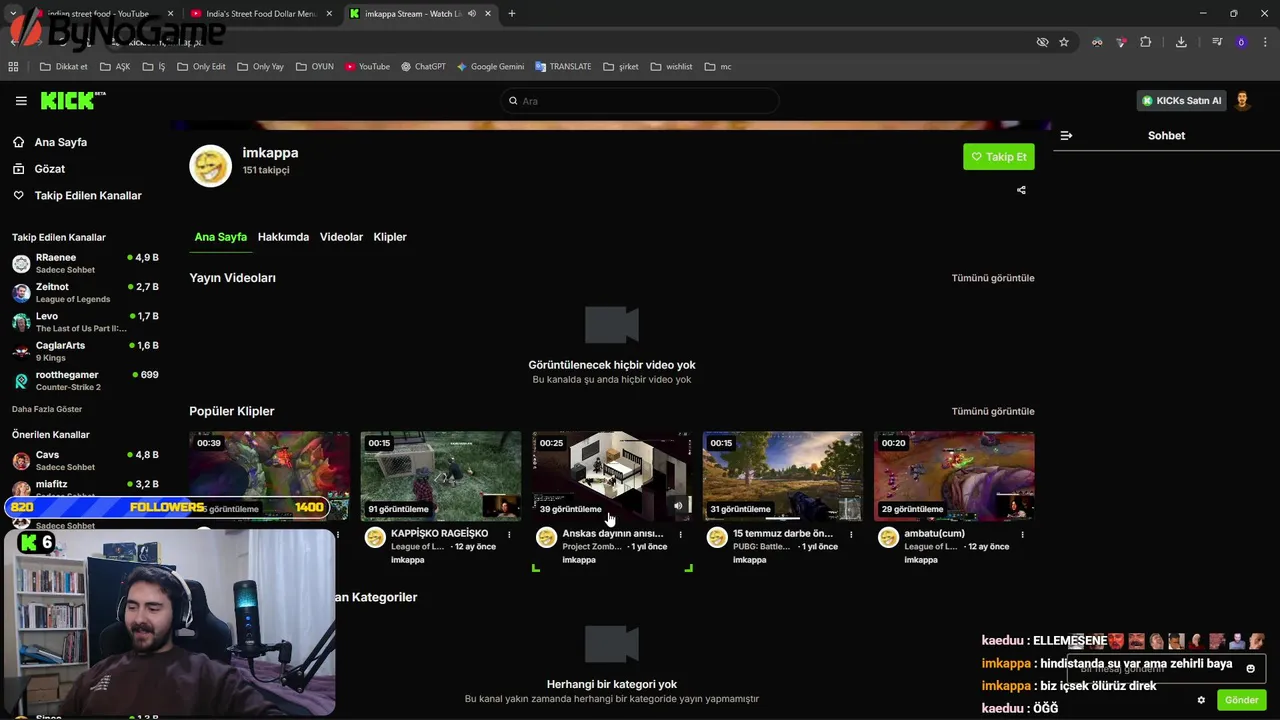
Task: Open chat settings gear icon
Action: [x=1201, y=700]
